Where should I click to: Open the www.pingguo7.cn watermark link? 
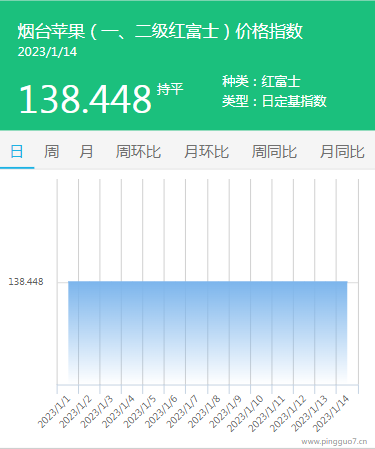pyautogui.click(x=334, y=442)
